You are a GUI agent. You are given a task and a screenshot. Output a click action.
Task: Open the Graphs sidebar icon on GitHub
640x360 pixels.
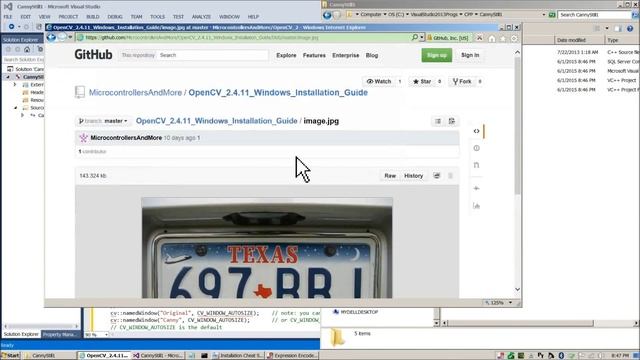coord(476,205)
